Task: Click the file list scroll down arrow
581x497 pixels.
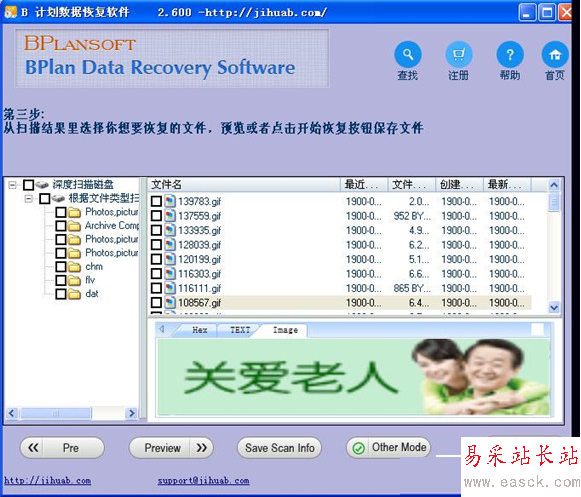Action: (x=554, y=308)
